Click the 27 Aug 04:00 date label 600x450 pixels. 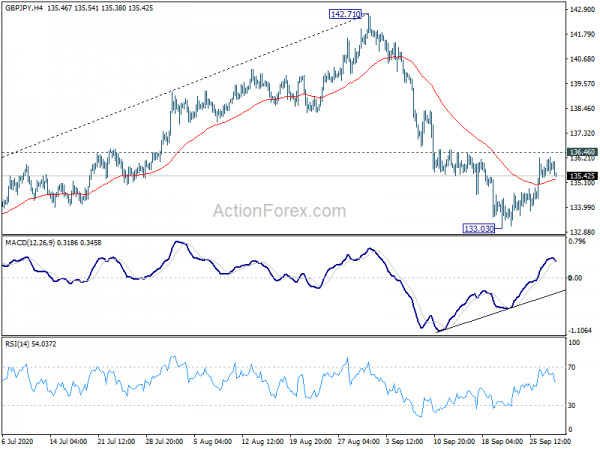pos(359,441)
